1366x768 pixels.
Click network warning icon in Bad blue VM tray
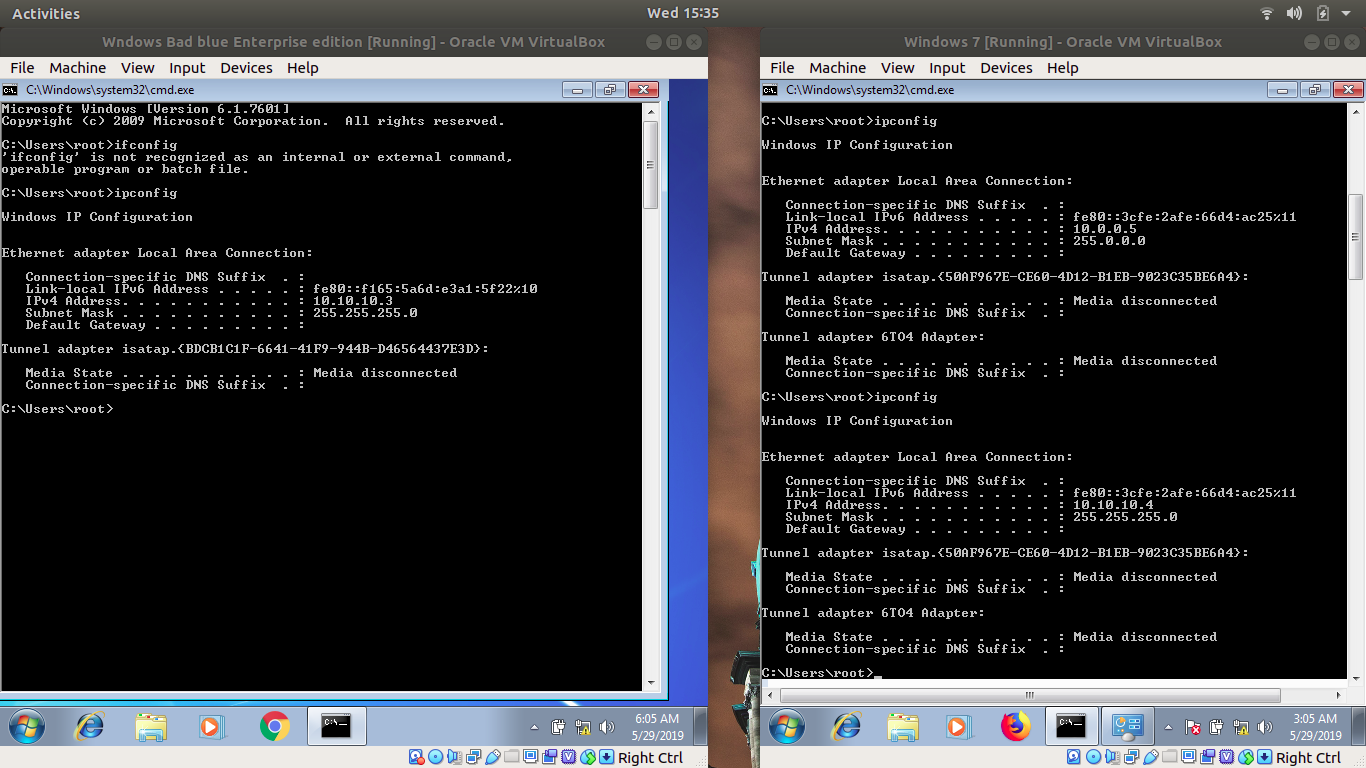[583, 727]
